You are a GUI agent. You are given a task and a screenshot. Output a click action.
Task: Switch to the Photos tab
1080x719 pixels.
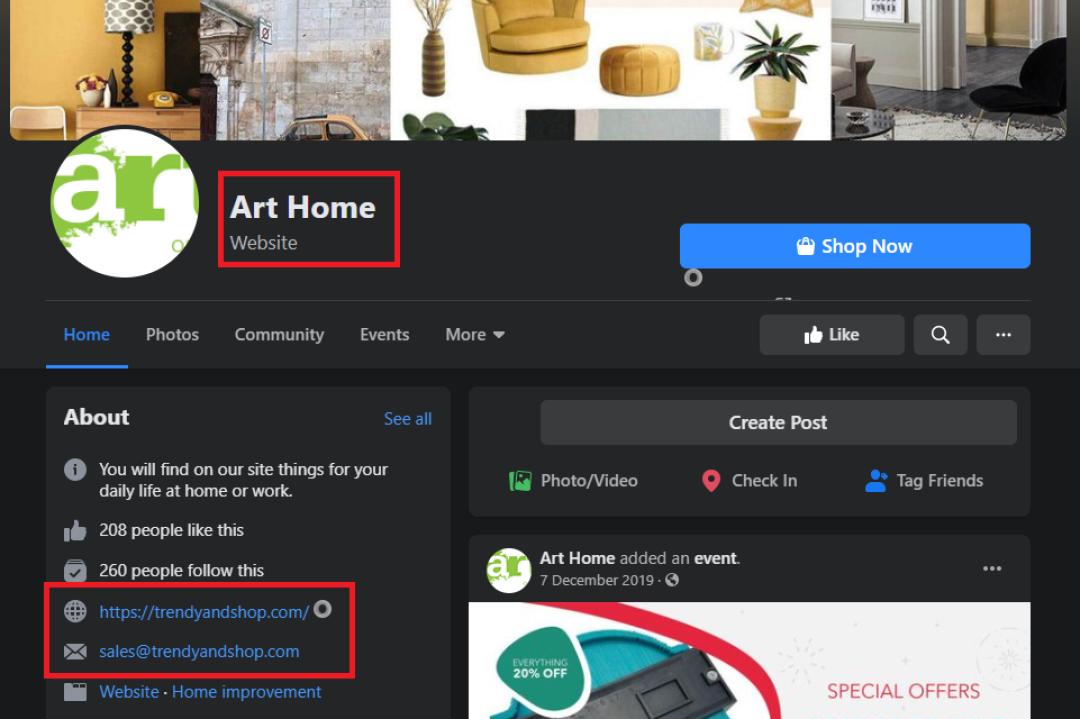pyautogui.click(x=172, y=335)
